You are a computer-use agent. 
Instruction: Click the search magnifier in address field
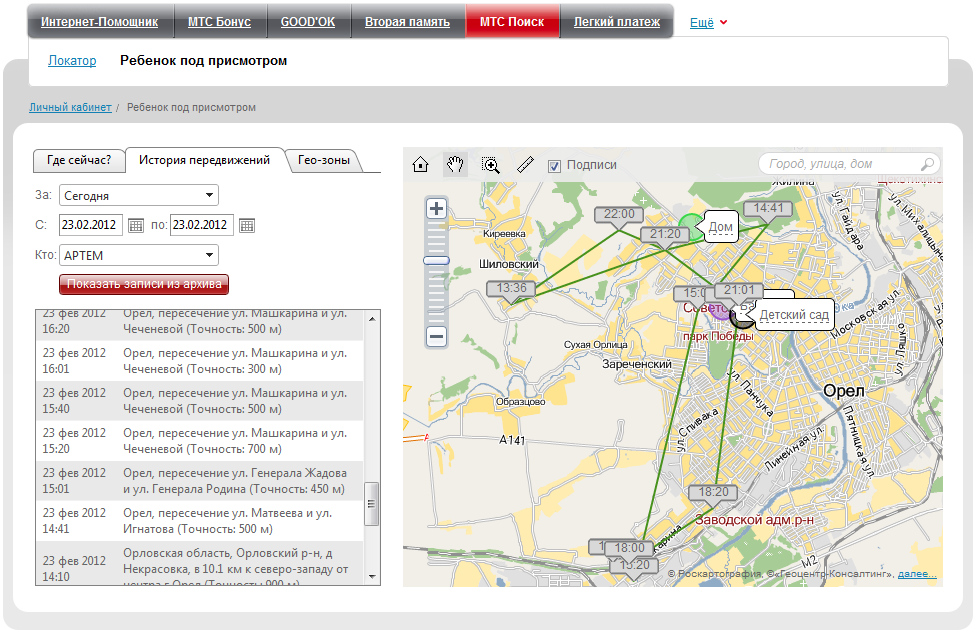[x=927, y=164]
